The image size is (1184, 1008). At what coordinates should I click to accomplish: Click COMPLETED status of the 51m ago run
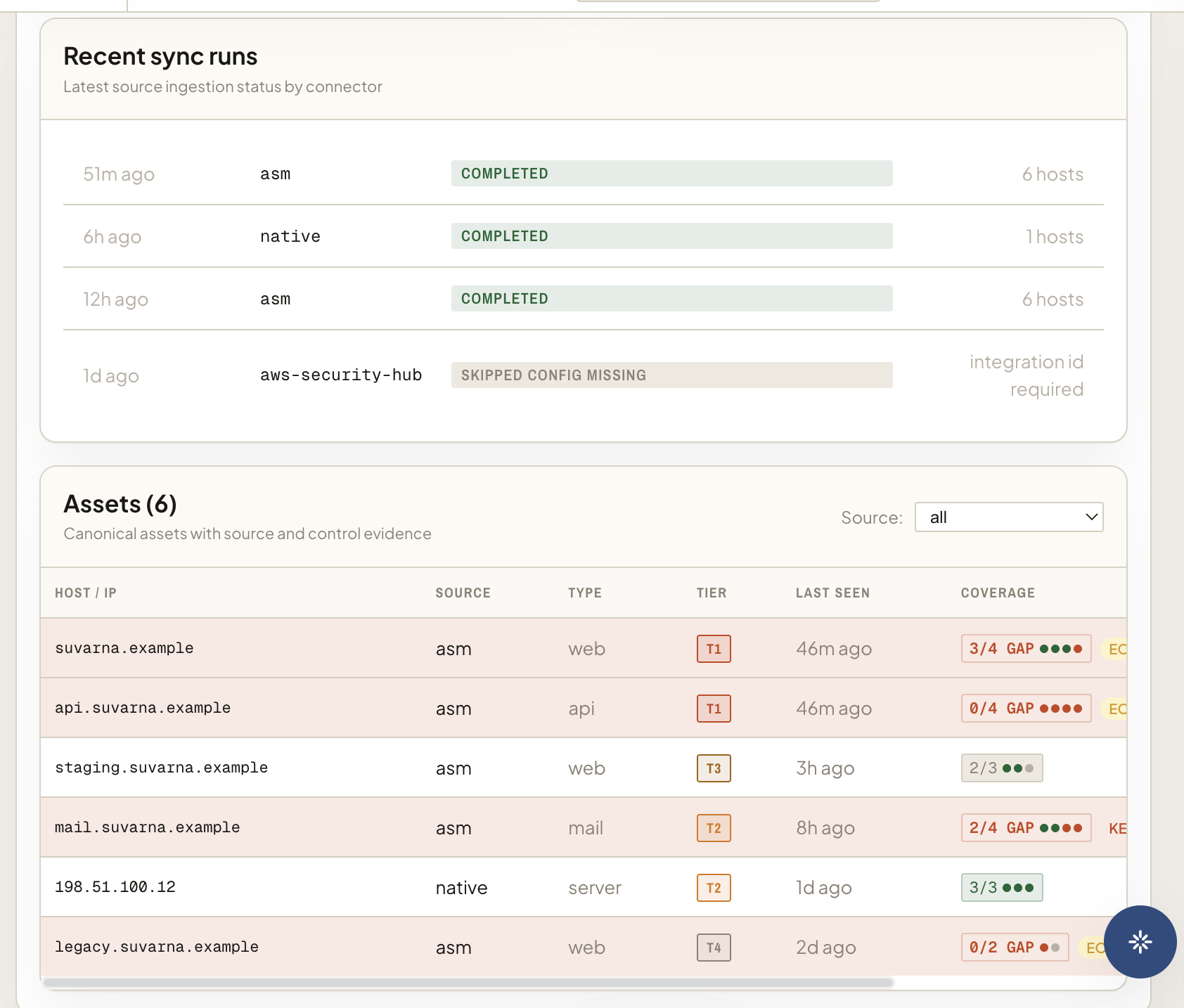pos(672,174)
